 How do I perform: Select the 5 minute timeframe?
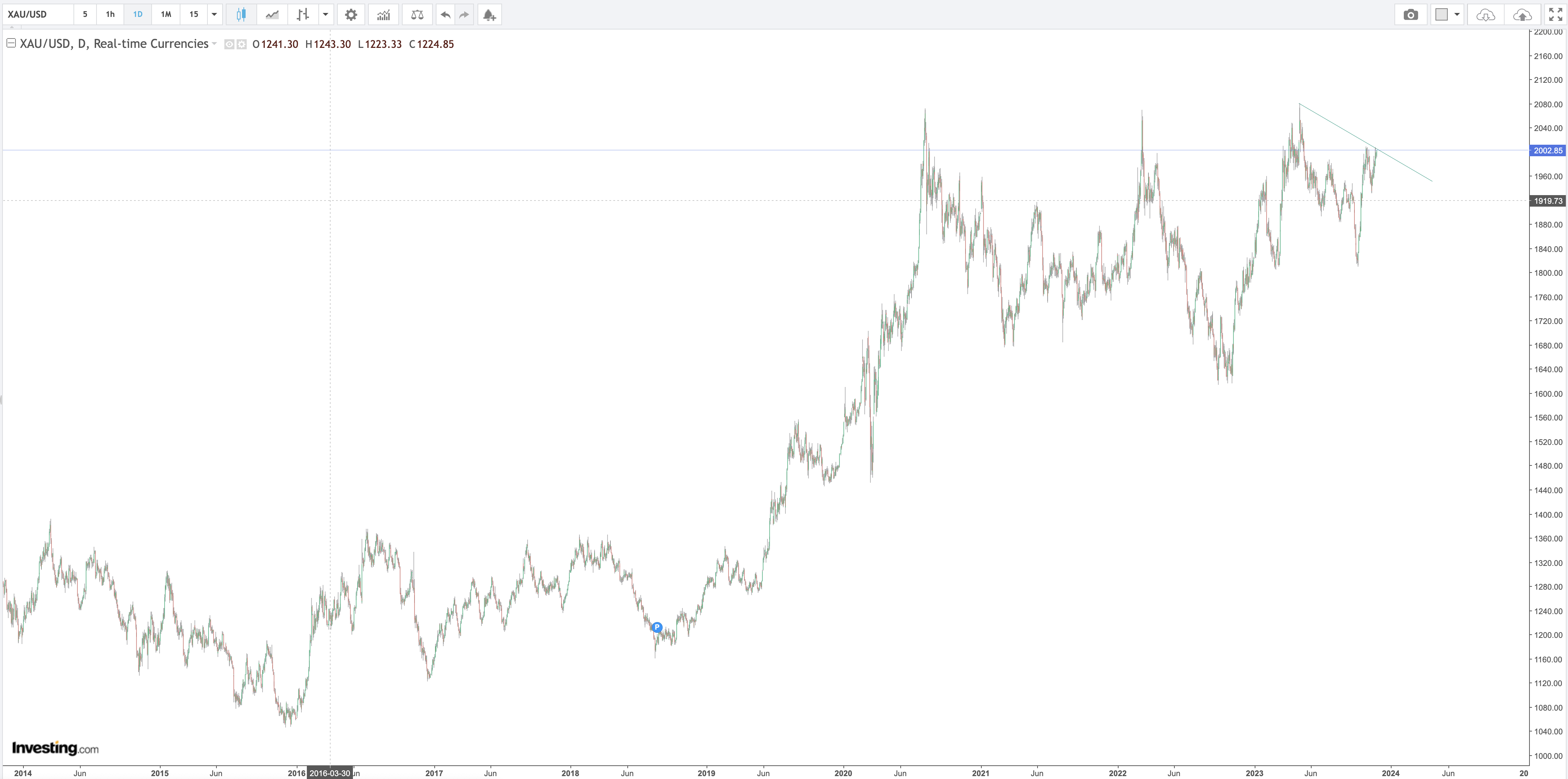pos(85,15)
